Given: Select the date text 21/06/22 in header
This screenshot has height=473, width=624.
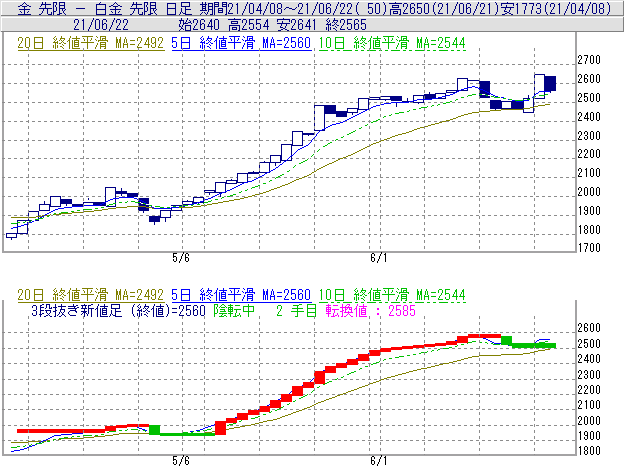Looking at the screenshot, I should pos(101,25).
